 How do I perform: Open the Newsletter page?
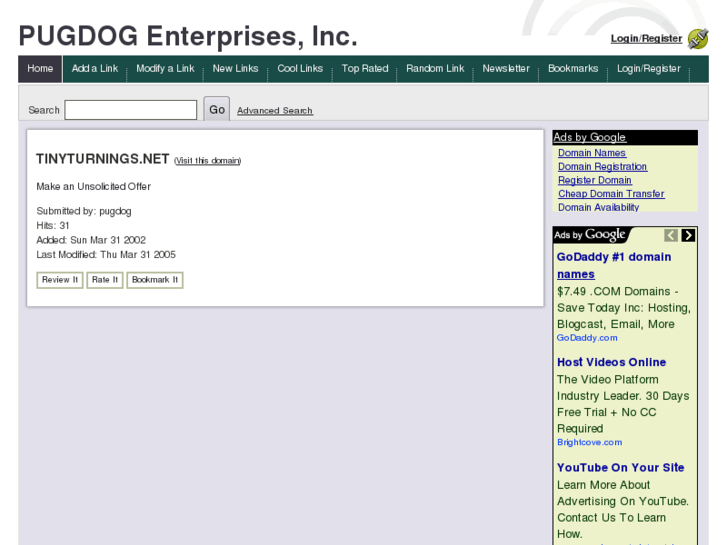click(506, 69)
